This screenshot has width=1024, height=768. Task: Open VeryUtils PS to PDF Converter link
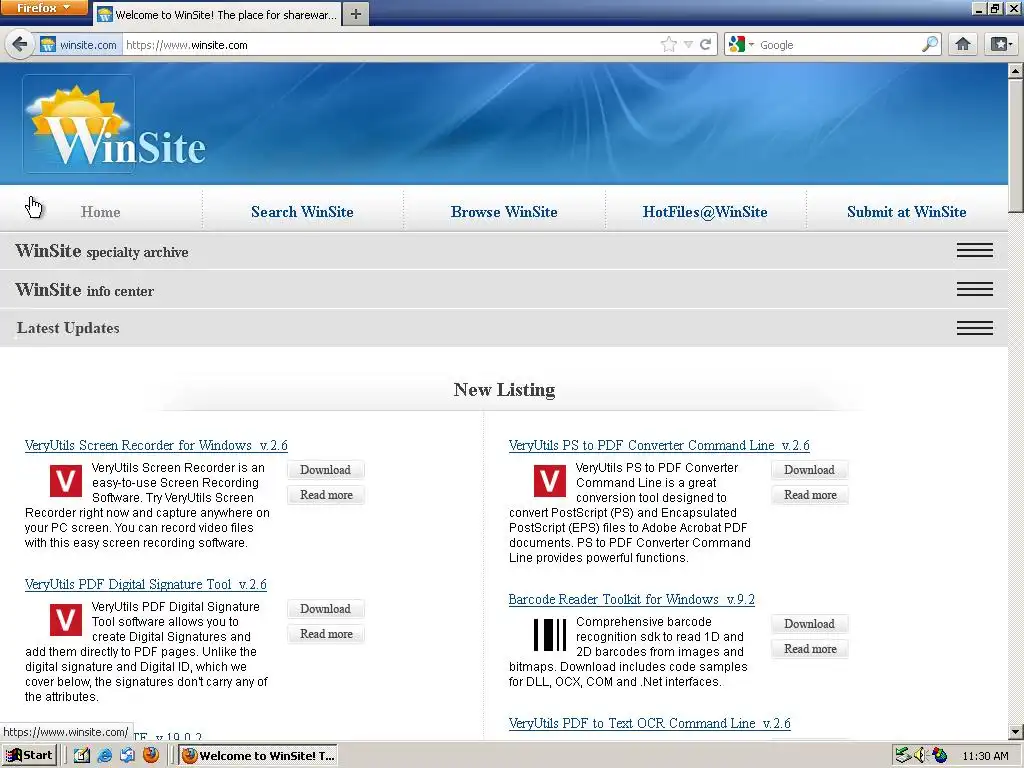(x=659, y=445)
